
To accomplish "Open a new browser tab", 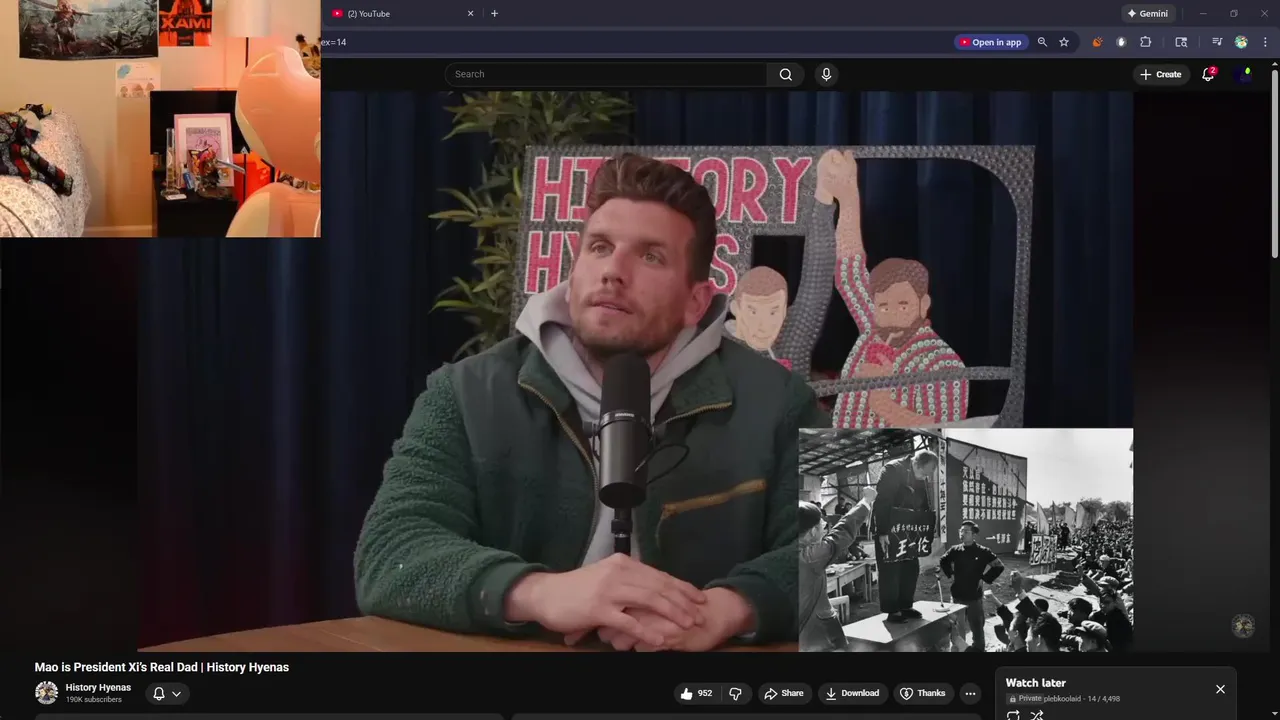I will 494,13.
